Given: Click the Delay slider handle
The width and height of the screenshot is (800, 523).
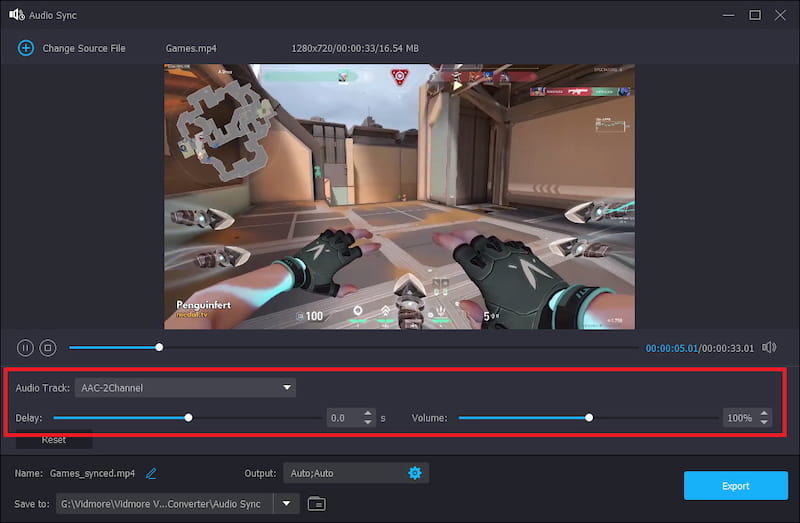Looking at the screenshot, I should 188,418.
